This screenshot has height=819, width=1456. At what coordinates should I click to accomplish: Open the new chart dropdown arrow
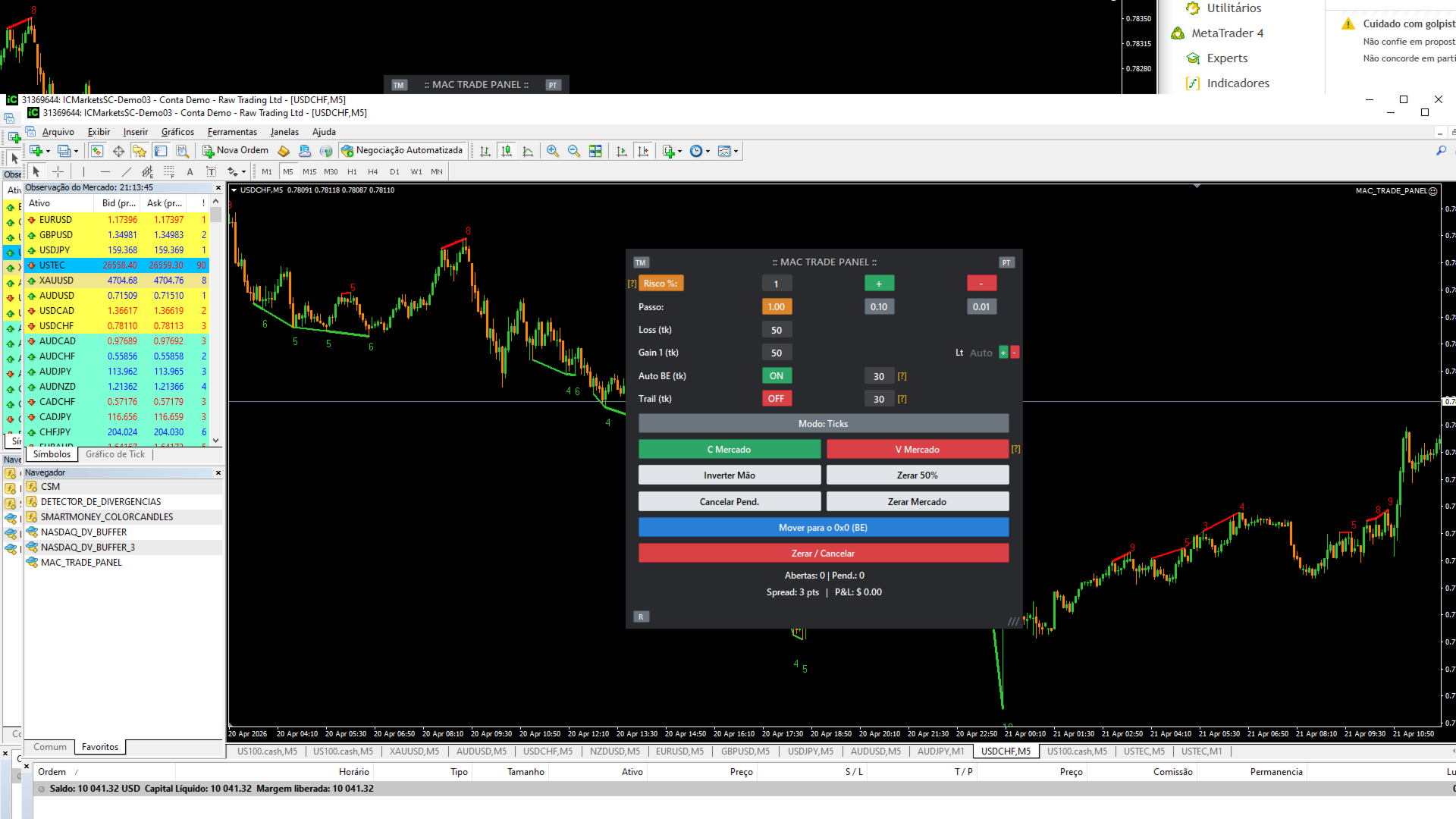(x=48, y=151)
